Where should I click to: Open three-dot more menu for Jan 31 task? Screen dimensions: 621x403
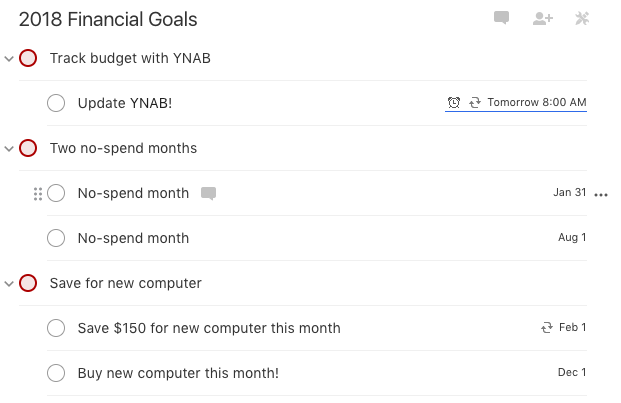tap(601, 195)
